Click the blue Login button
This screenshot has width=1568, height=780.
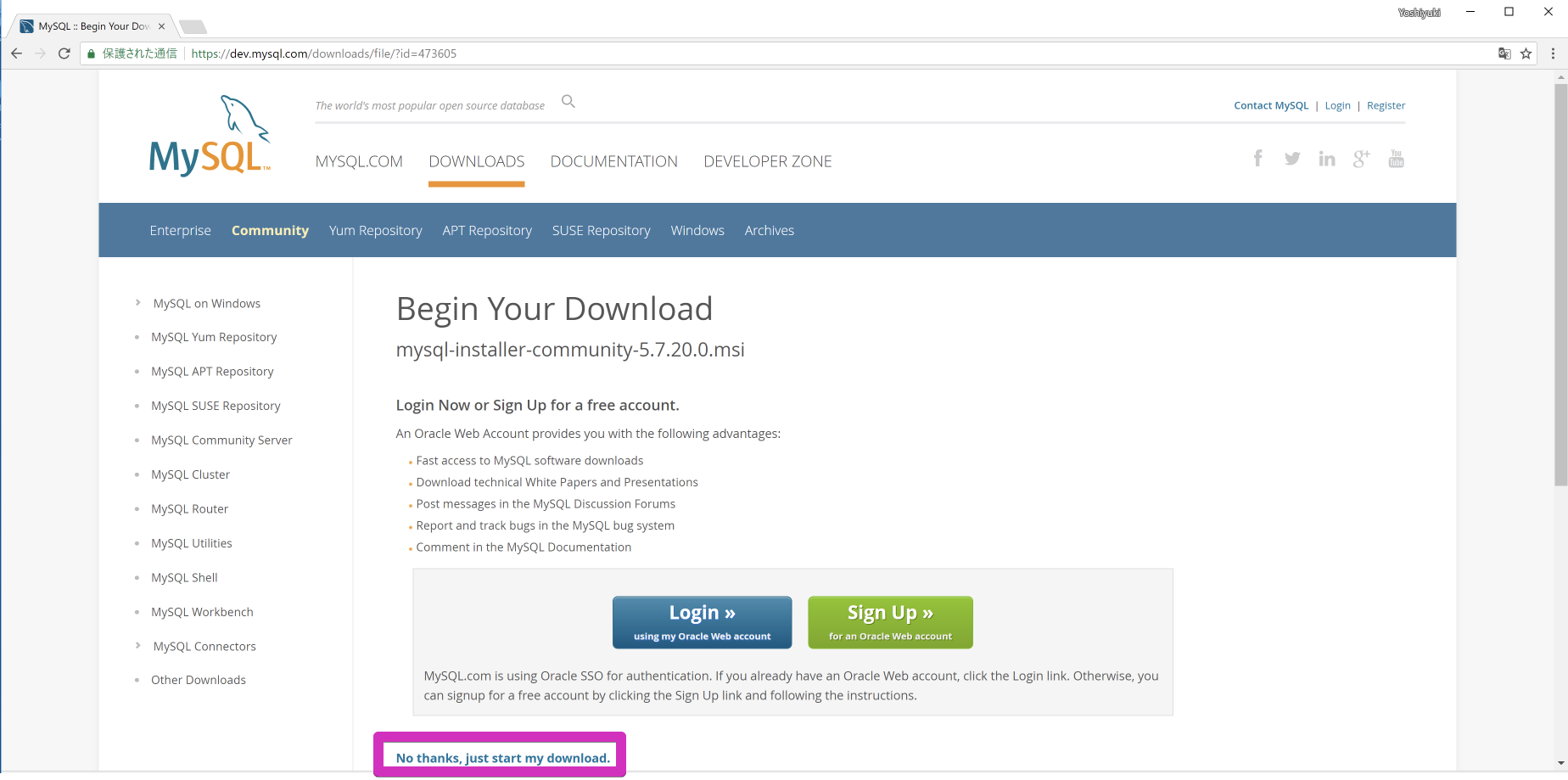click(x=703, y=622)
